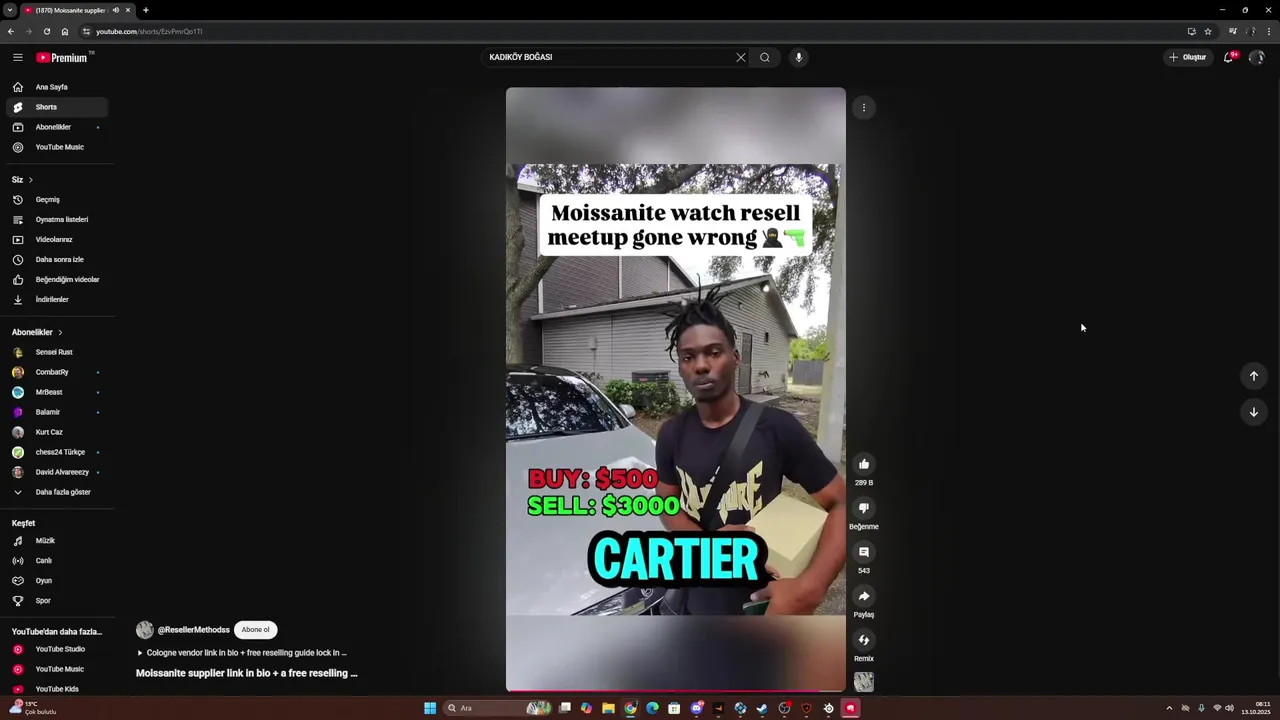
Task: Go to YouTube Premium home logo
Action: [x=64, y=57]
